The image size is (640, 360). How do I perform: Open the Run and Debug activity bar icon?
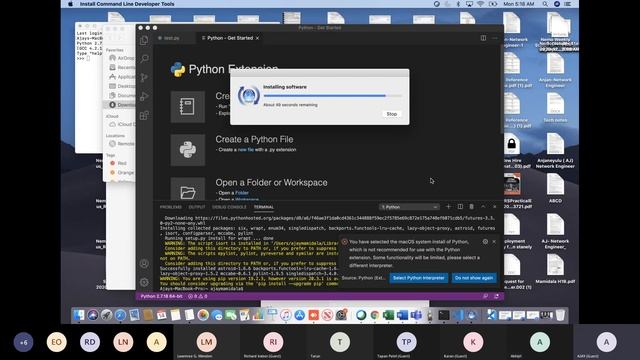144,96
